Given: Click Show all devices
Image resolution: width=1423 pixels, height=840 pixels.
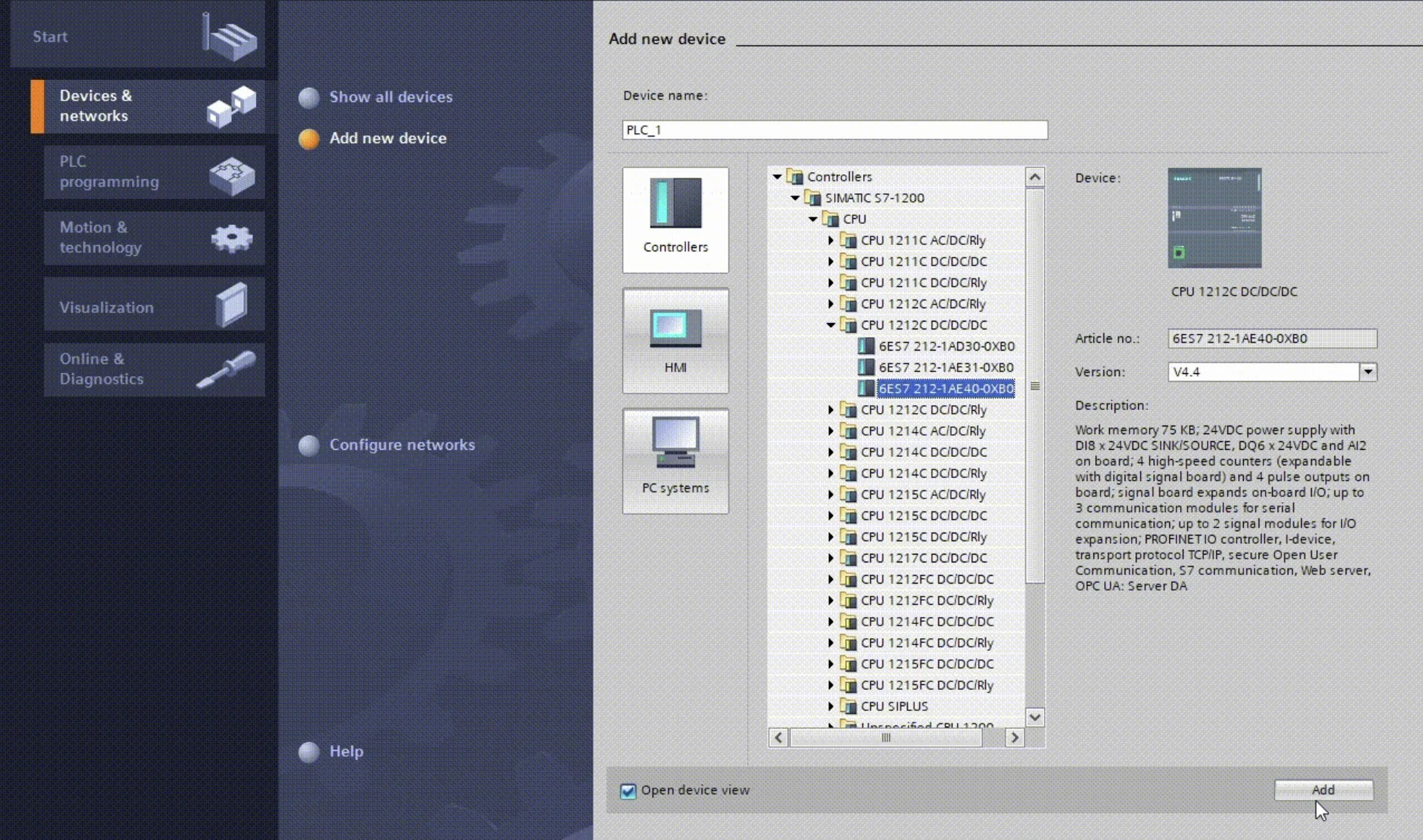Looking at the screenshot, I should coord(390,97).
